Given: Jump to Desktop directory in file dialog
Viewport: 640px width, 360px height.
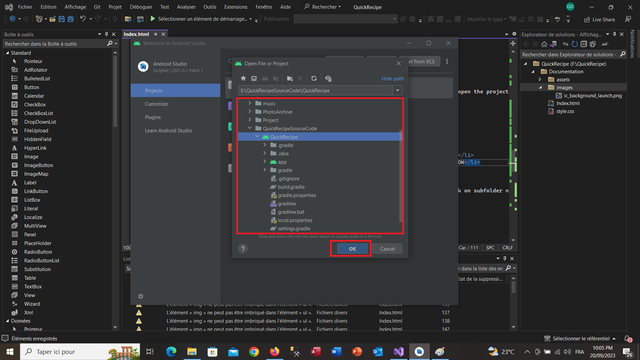Looking at the screenshot, I should pyautogui.click(x=254, y=78).
